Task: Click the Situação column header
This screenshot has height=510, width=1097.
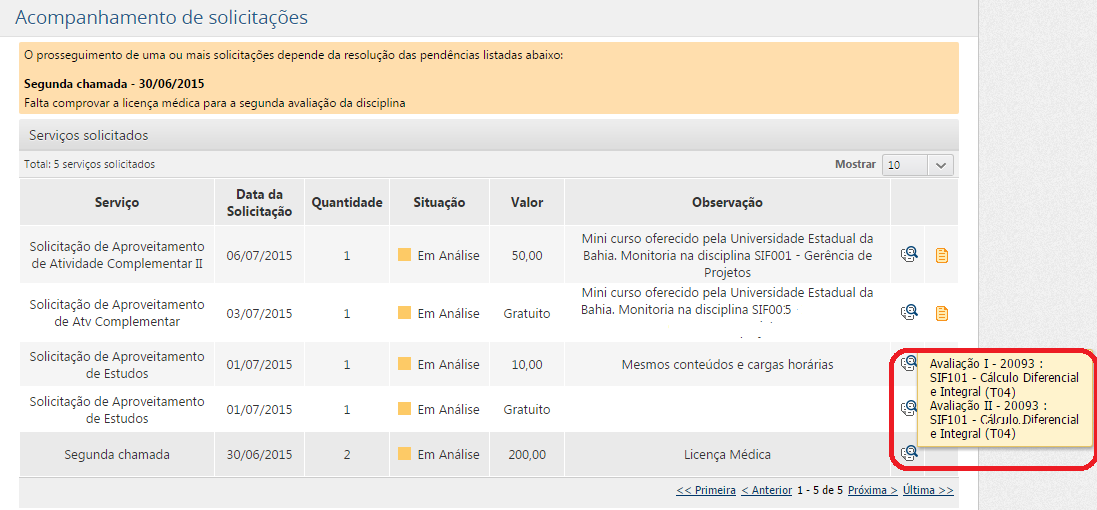Action: [x=439, y=202]
